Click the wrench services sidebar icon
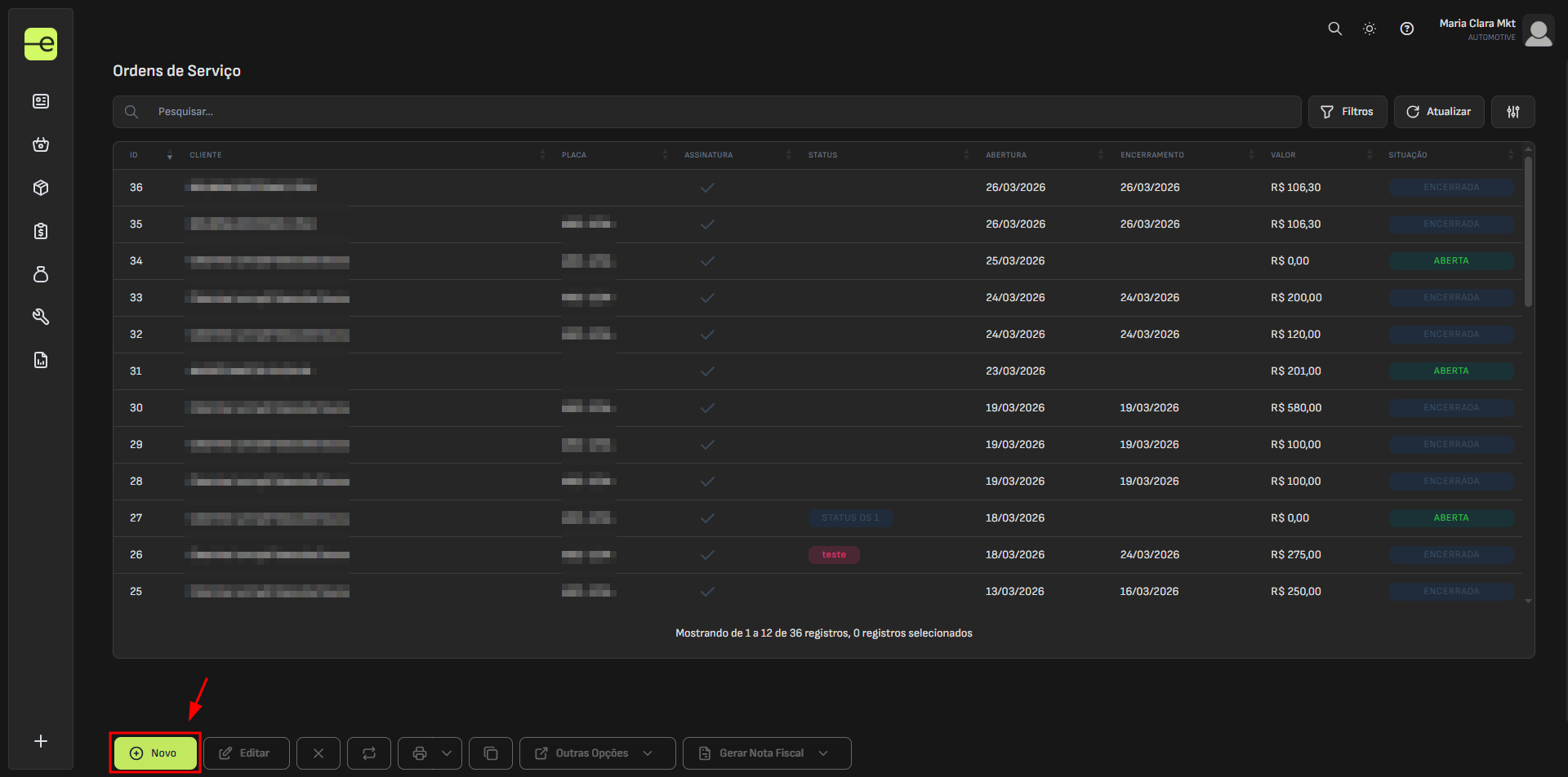Viewport: 1568px width, 777px height. (x=41, y=317)
